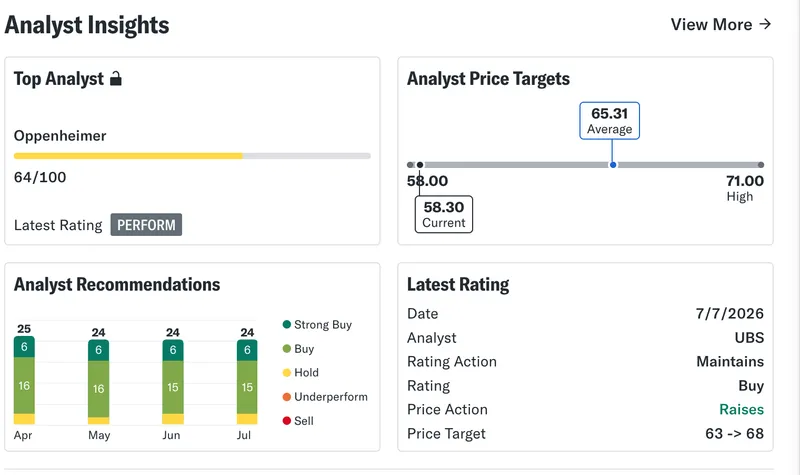Open the View More link
This screenshot has width=800, height=475.
(720, 24)
